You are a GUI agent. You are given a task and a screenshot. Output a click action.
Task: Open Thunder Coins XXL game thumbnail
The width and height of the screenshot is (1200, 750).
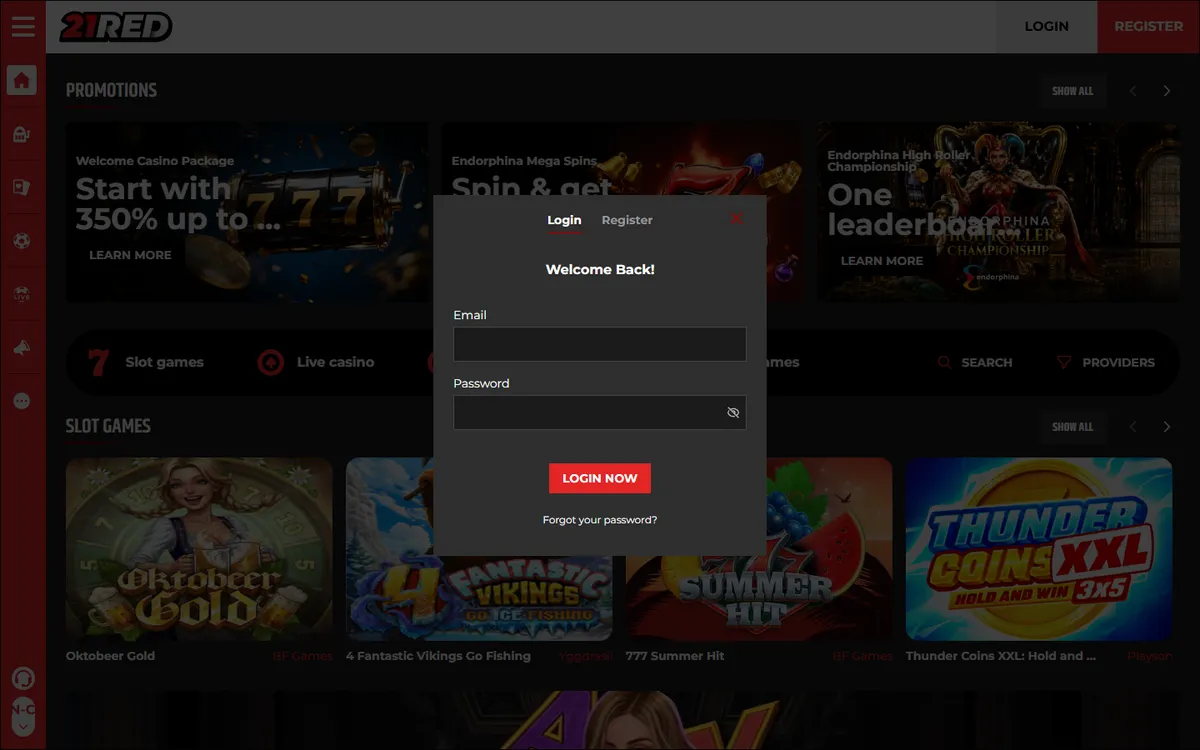1039,549
